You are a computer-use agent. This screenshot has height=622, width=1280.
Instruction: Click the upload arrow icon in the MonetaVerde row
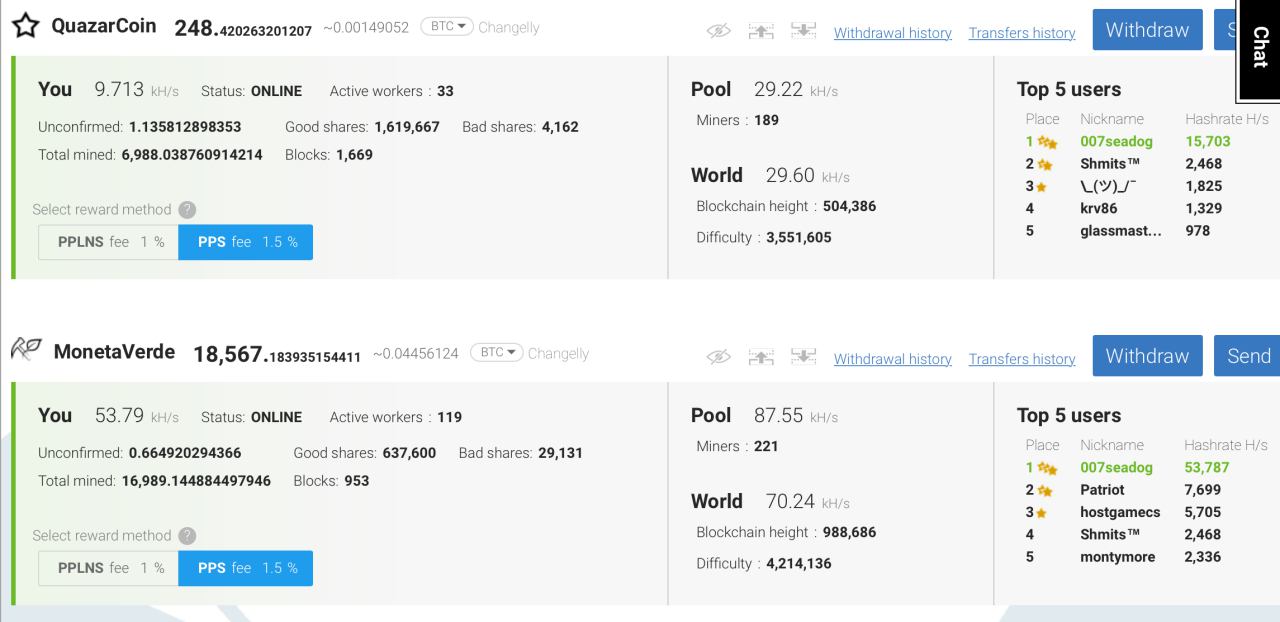click(762, 358)
